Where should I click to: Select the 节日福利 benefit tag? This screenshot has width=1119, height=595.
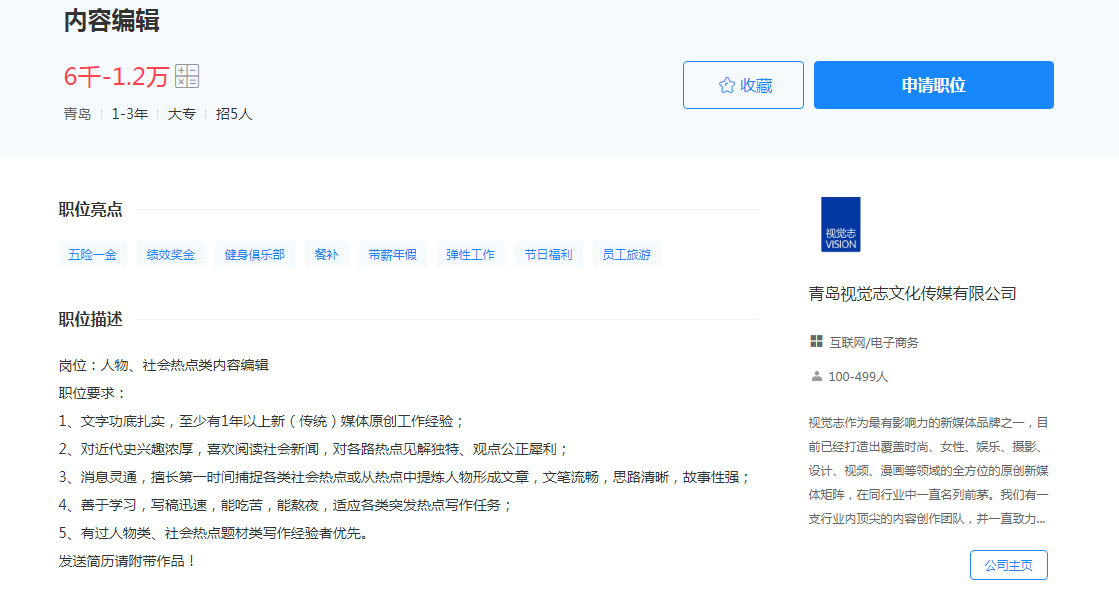548,255
